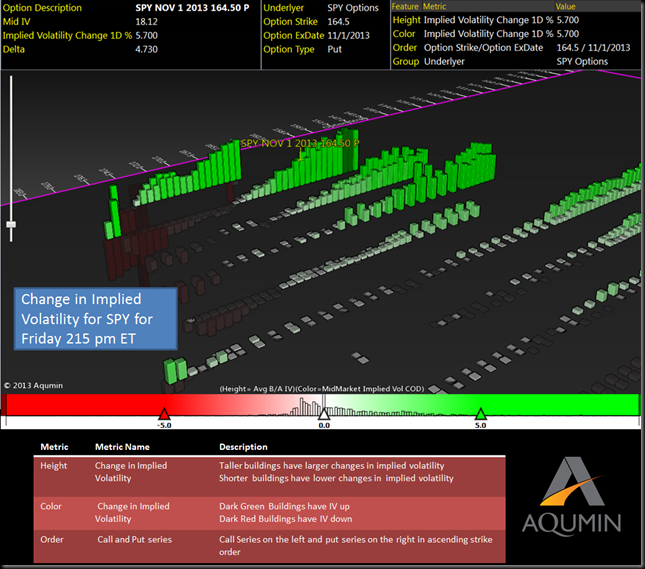Select the white 0.0 triangle marker

click(x=324, y=413)
